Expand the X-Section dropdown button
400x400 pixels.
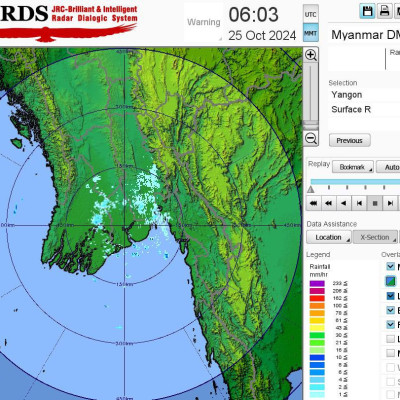click(376, 237)
